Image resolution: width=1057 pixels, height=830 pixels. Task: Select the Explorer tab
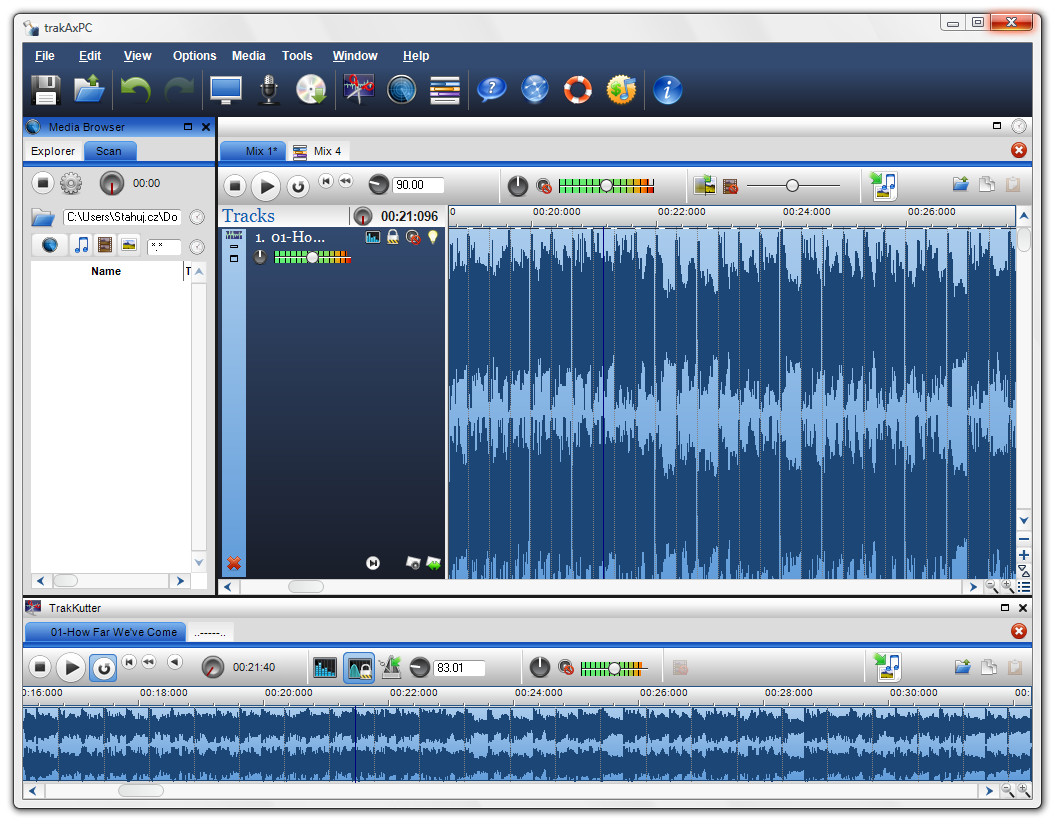53,151
